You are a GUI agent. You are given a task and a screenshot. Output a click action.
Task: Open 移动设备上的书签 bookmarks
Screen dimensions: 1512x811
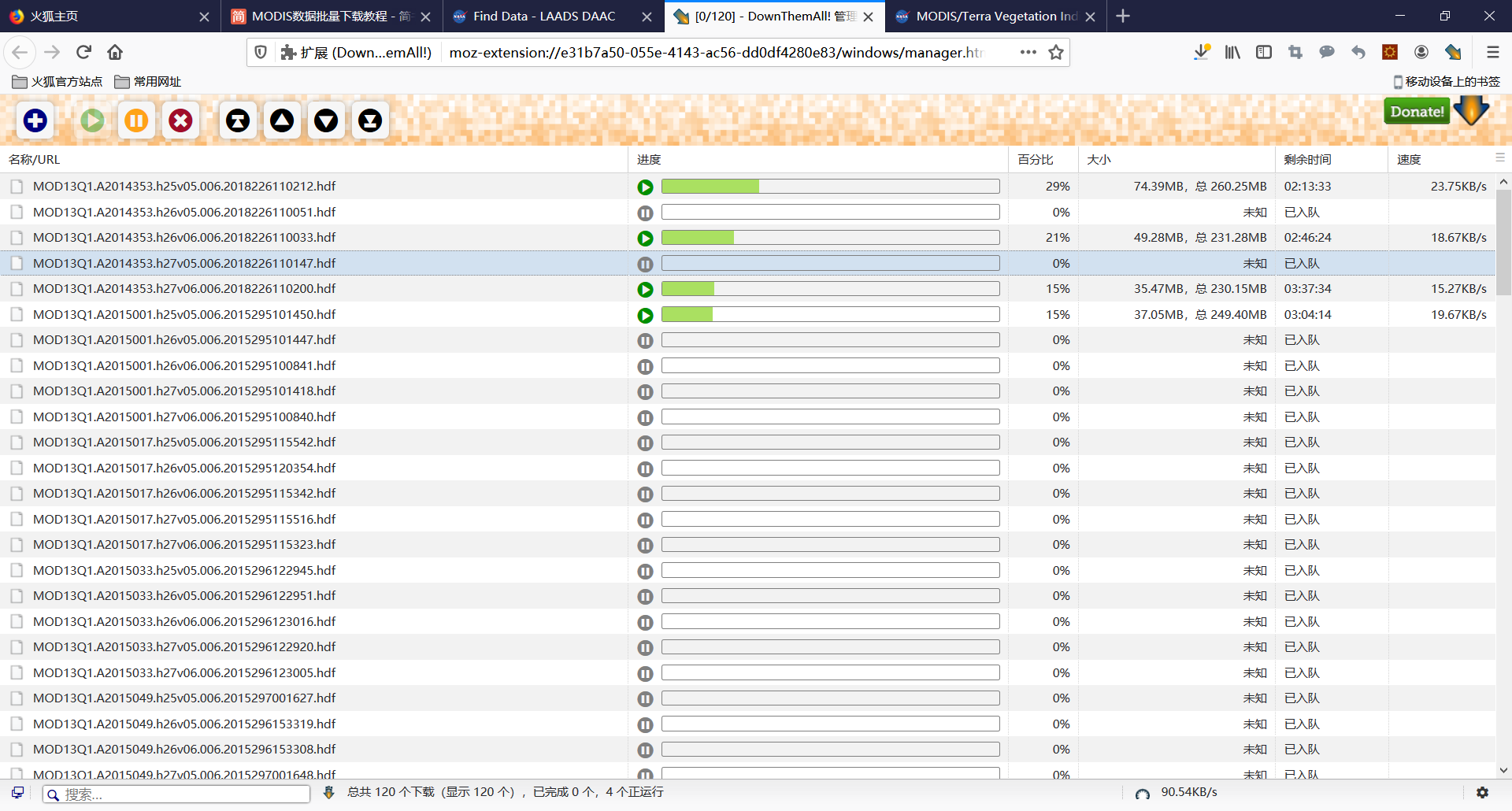tap(1447, 81)
